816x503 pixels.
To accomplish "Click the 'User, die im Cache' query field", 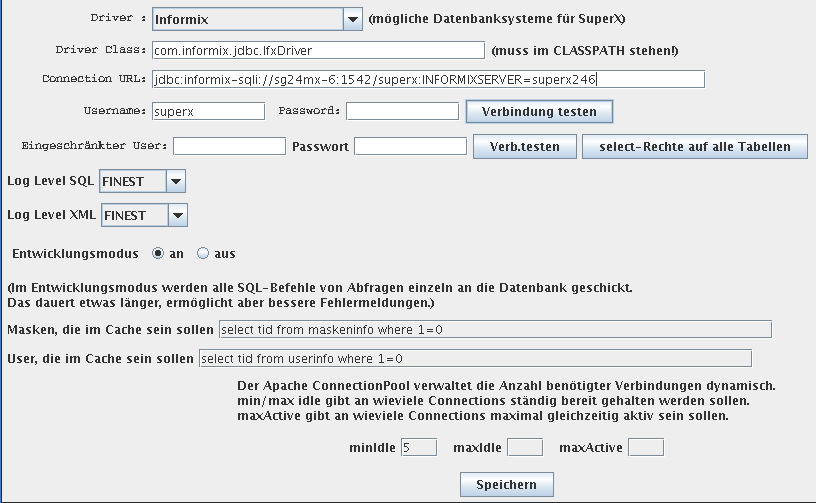I will click(475, 358).
